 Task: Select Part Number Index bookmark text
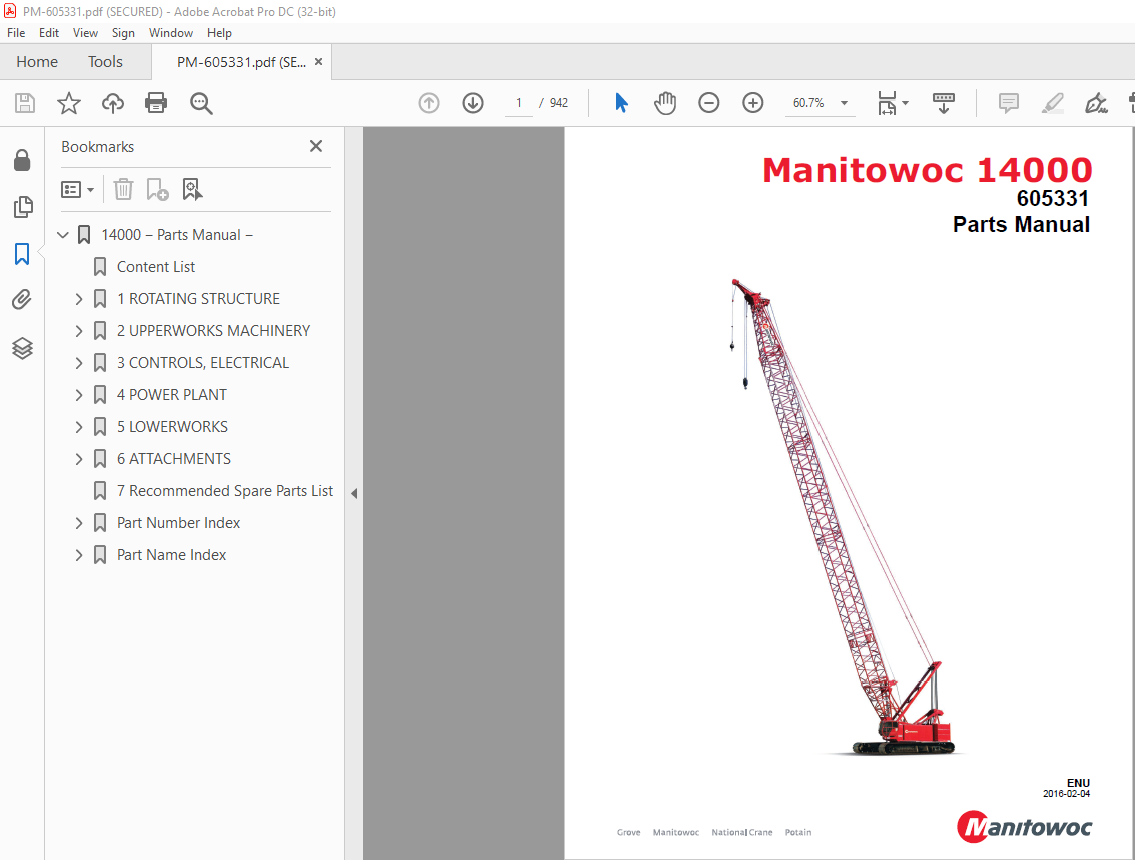[178, 523]
